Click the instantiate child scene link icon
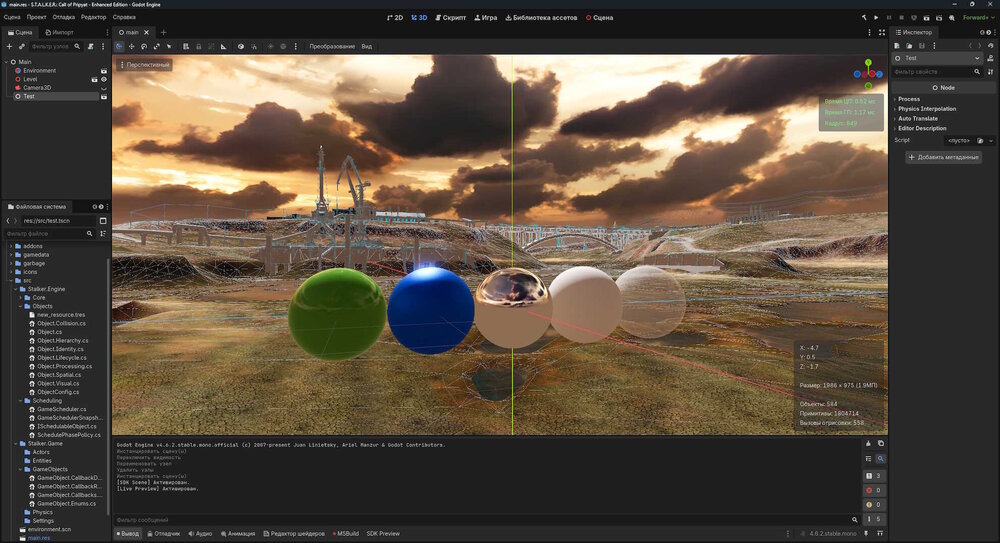 coord(21,47)
